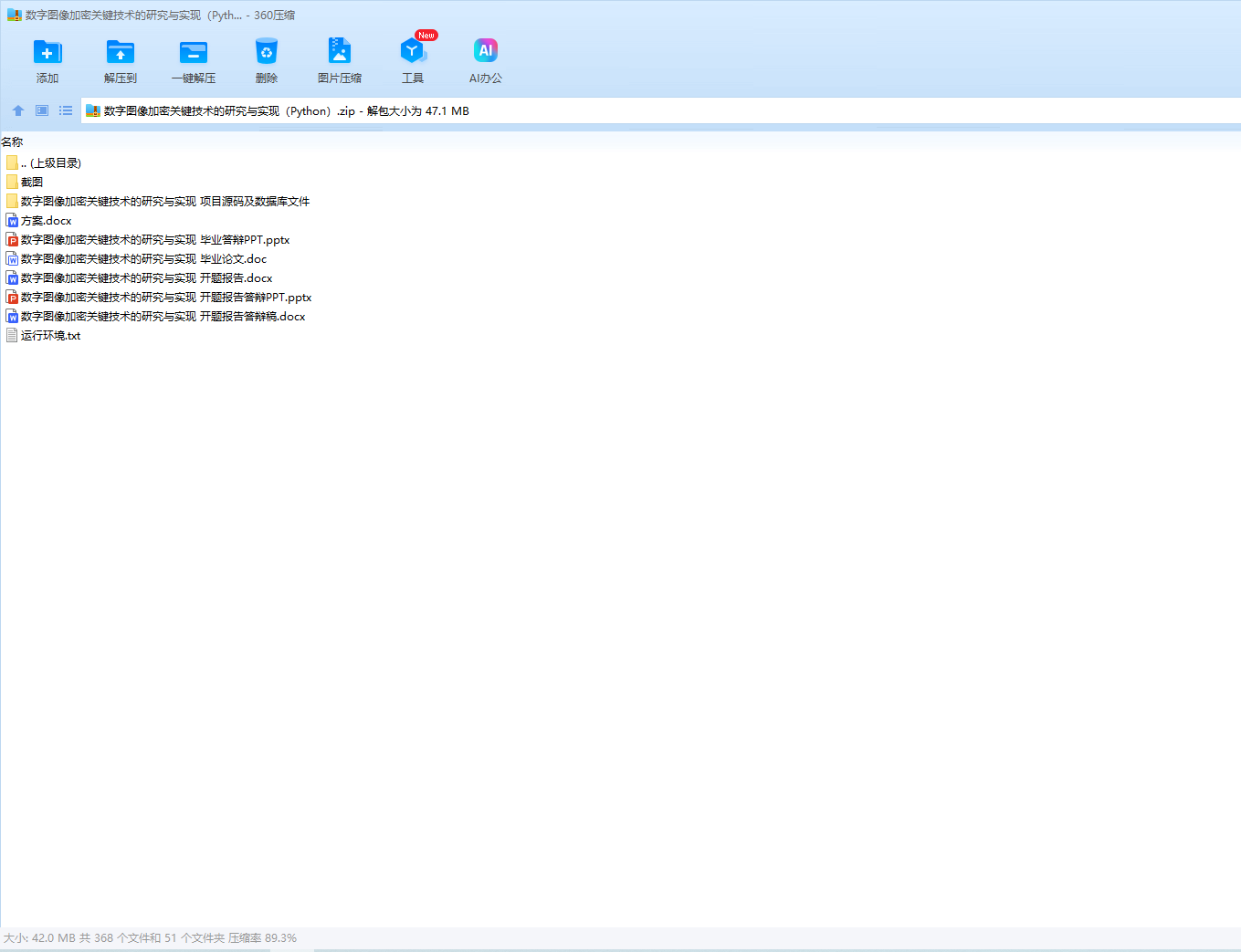The height and width of the screenshot is (952, 1241).
Task: Select the .. (上级目录) parent folder row
Action: click(x=44, y=163)
